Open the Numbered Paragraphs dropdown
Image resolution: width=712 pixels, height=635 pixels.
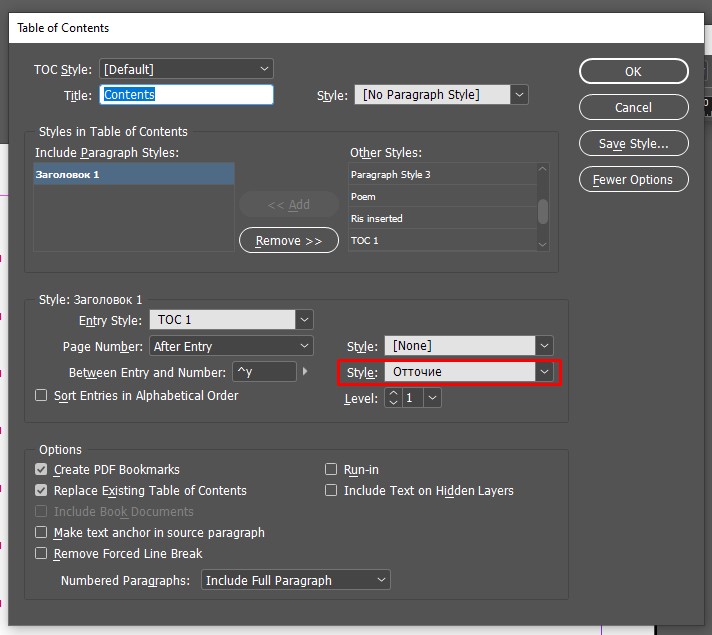click(296, 580)
